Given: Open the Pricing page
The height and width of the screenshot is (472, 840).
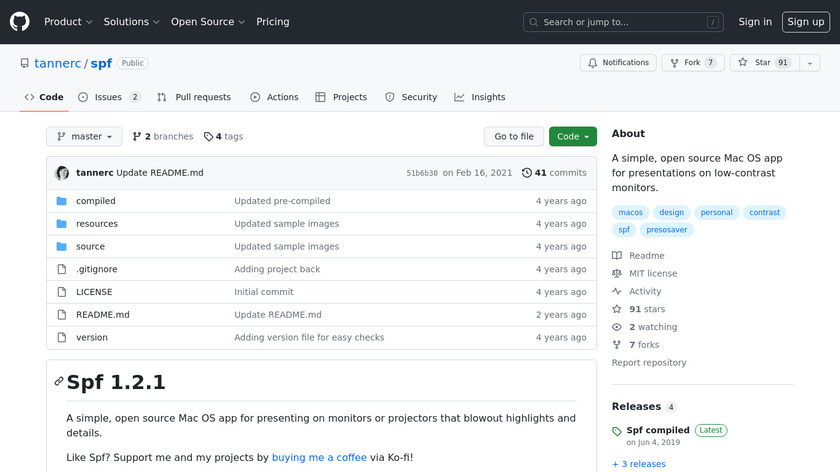Looking at the screenshot, I should pyautogui.click(x=273, y=22).
